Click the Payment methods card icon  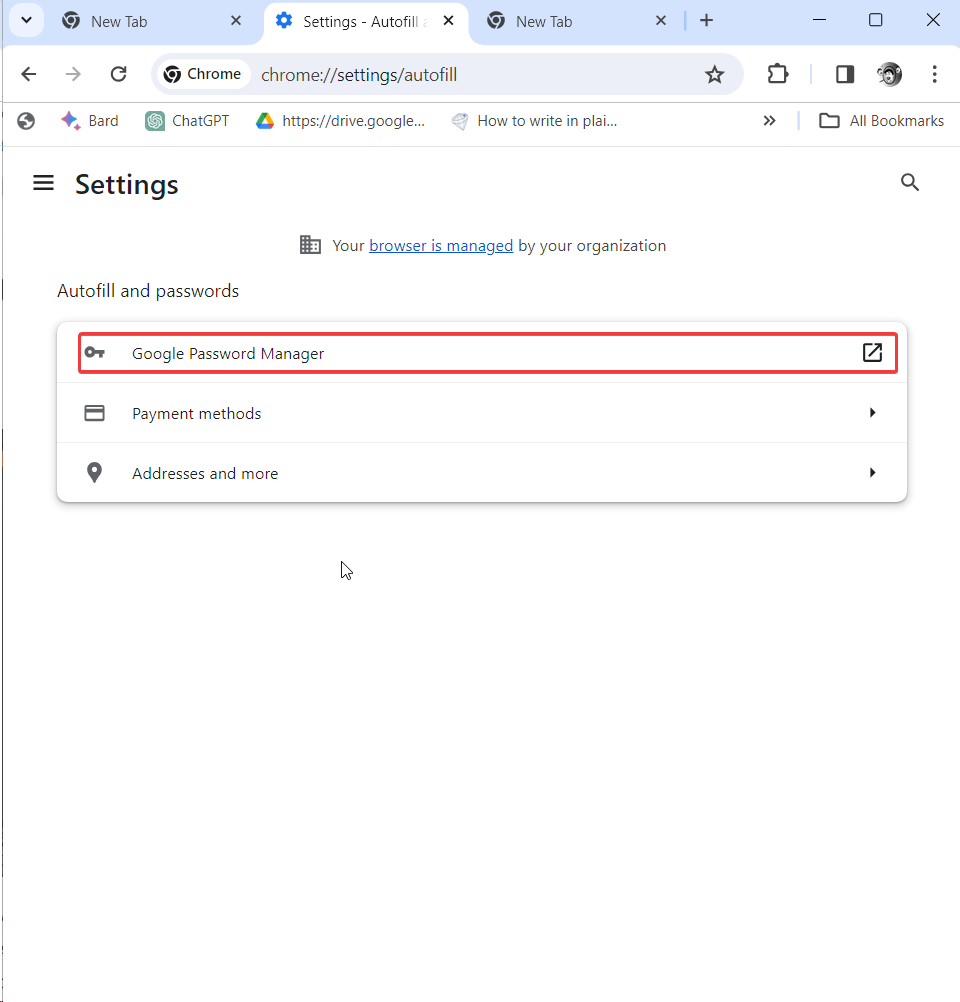[94, 412]
